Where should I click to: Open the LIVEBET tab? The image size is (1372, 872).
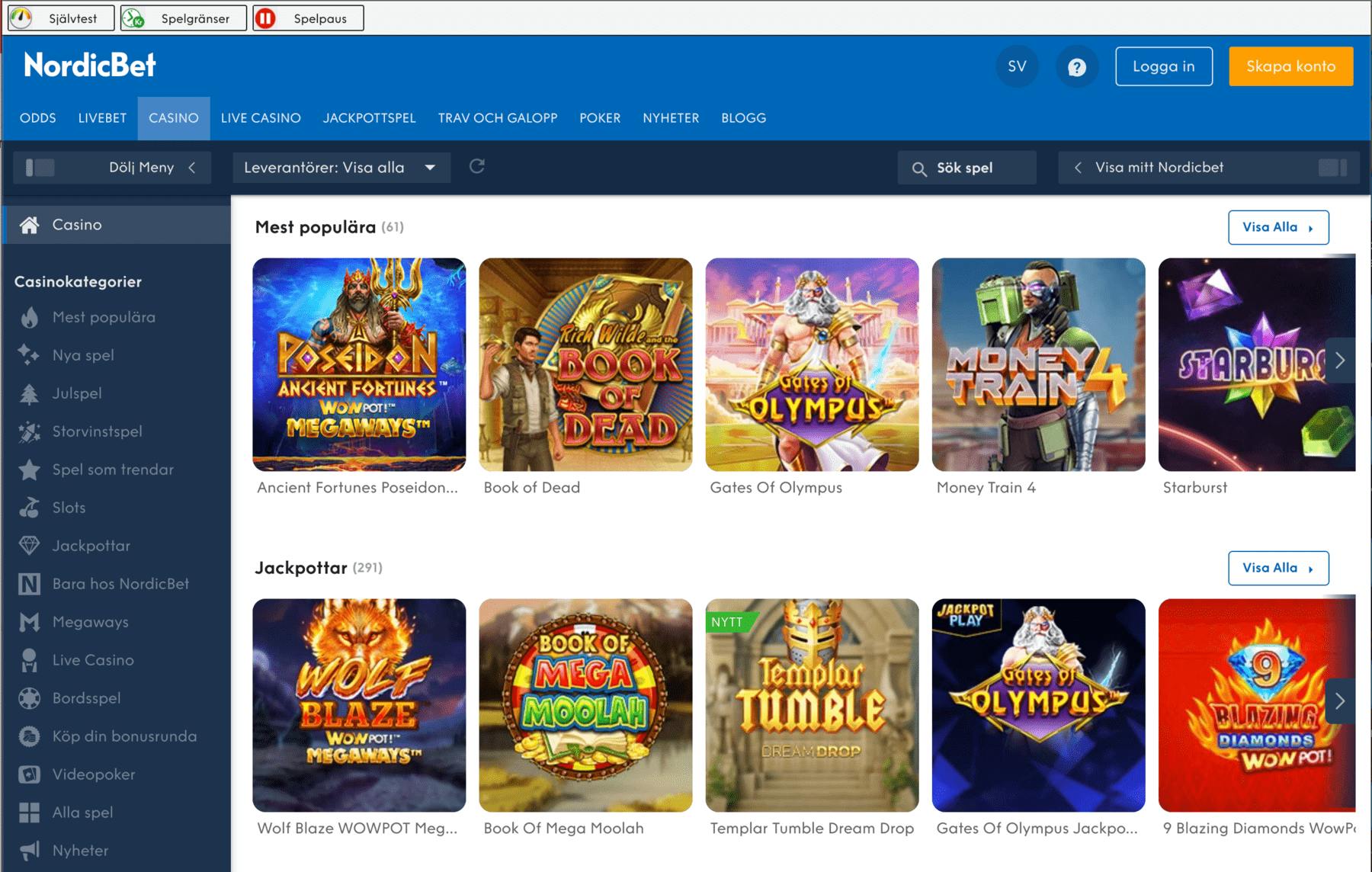click(102, 118)
